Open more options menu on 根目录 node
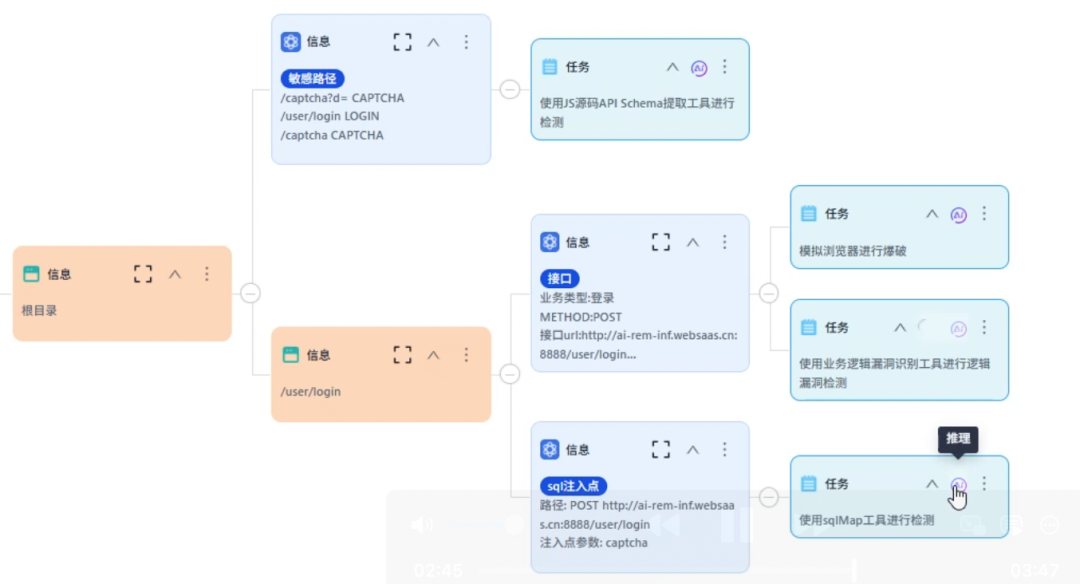The width and height of the screenshot is (1080, 584). (x=207, y=274)
